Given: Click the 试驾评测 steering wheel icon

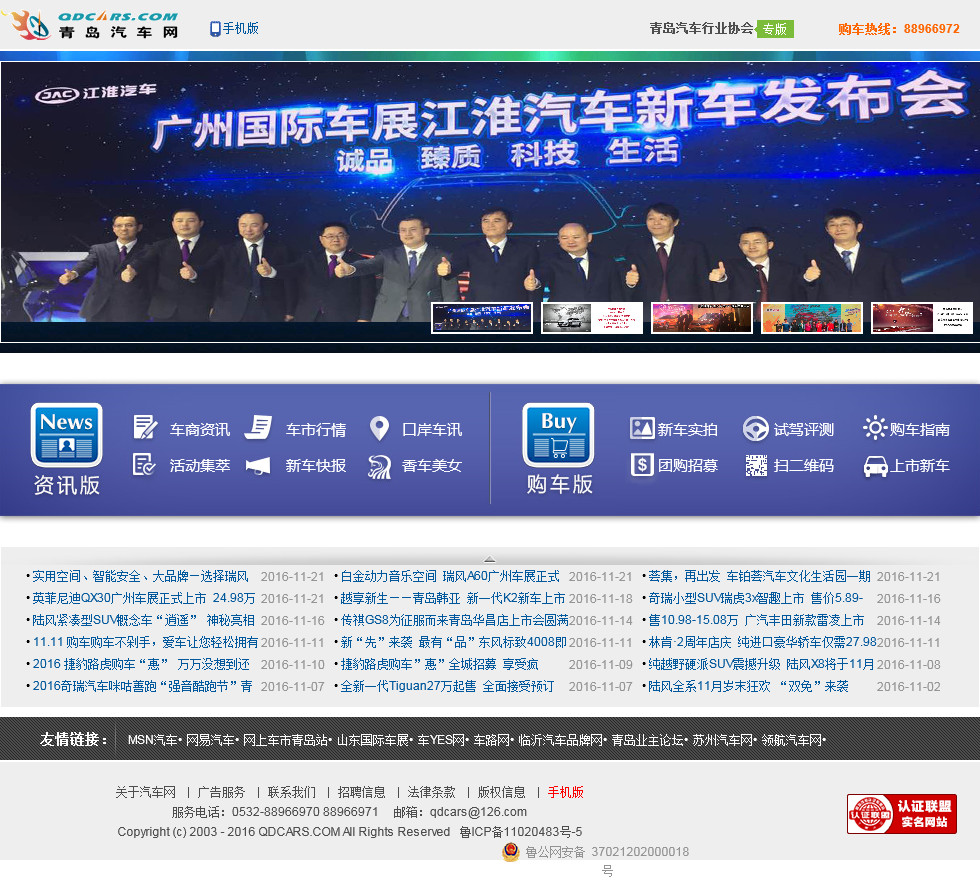Looking at the screenshot, I should [x=756, y=429].
